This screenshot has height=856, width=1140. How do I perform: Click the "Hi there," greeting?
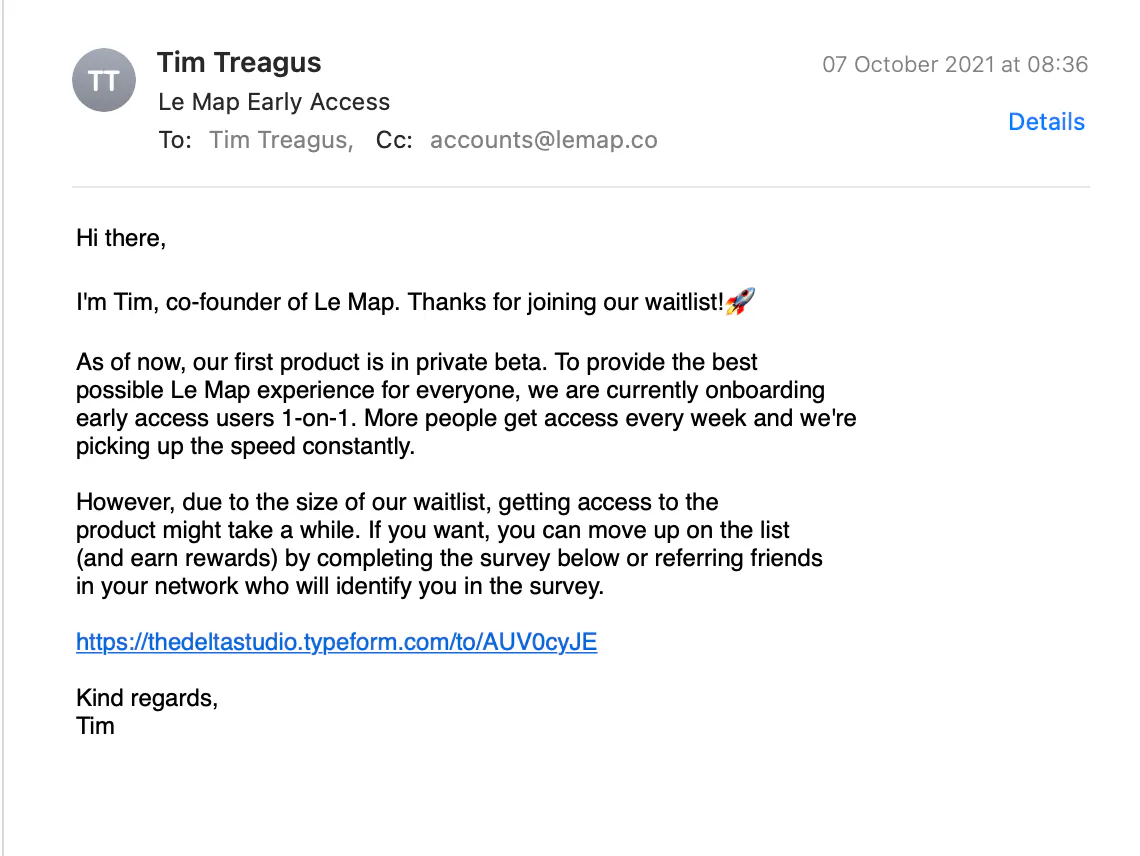[121, 239]
